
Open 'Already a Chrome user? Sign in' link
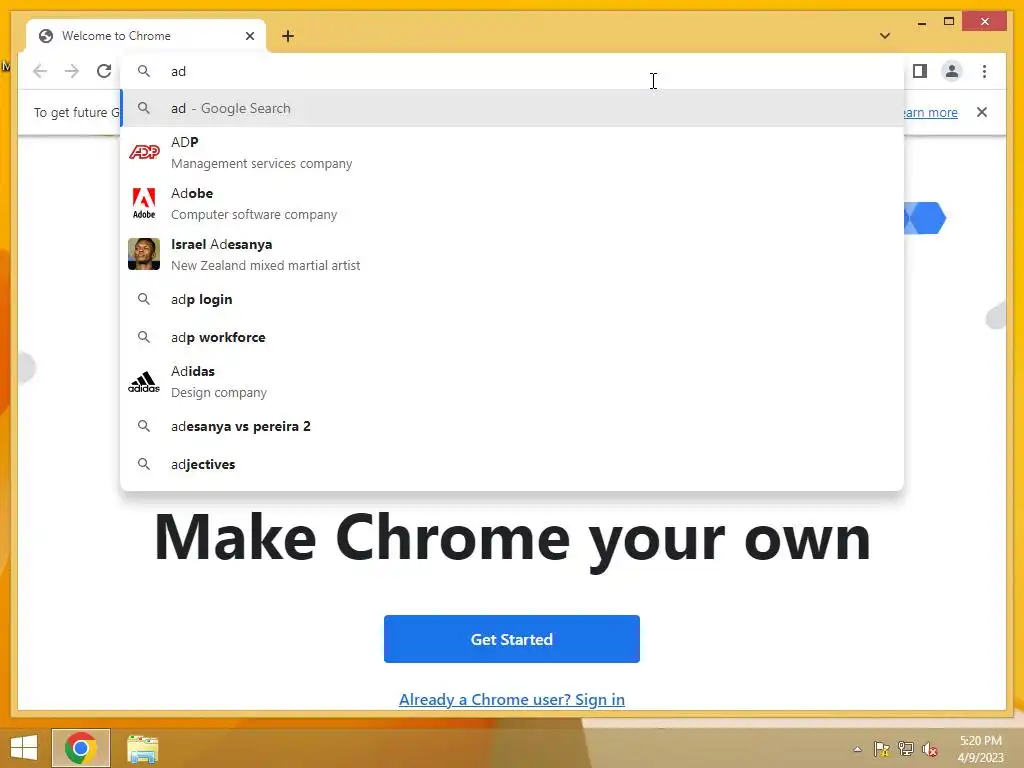point(511,699)
